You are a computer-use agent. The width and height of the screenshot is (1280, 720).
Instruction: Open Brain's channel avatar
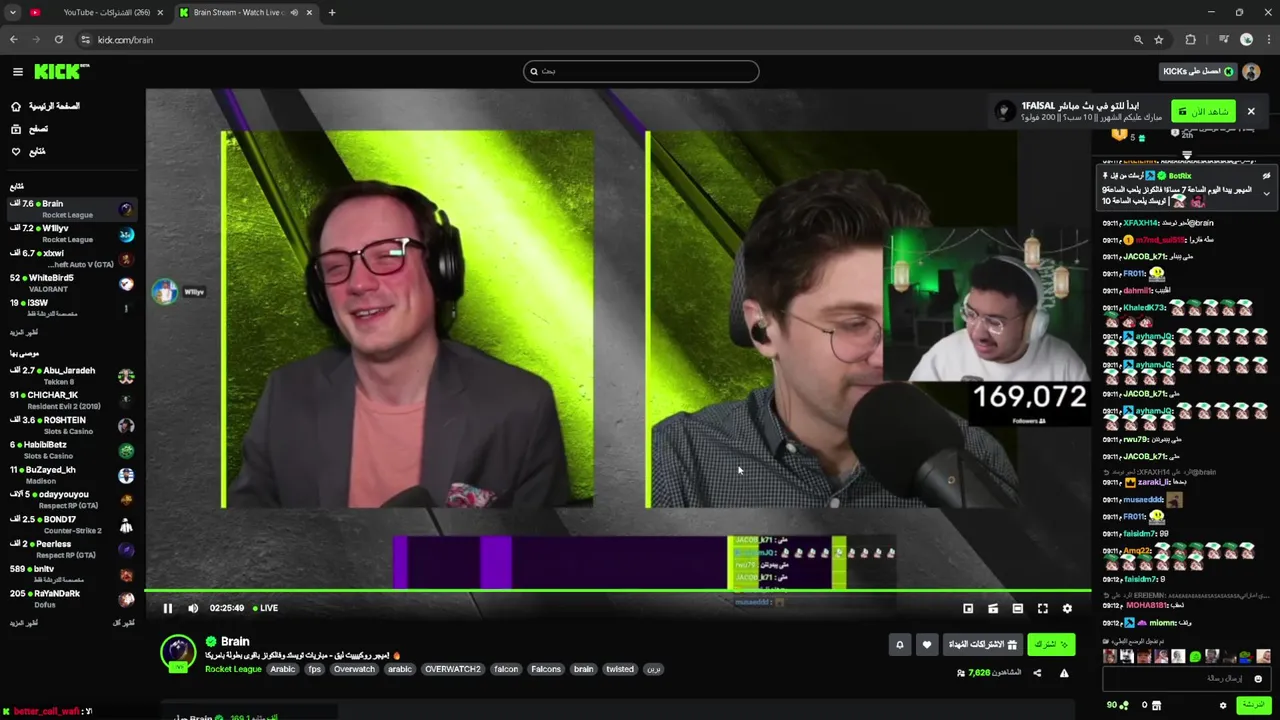178,652
